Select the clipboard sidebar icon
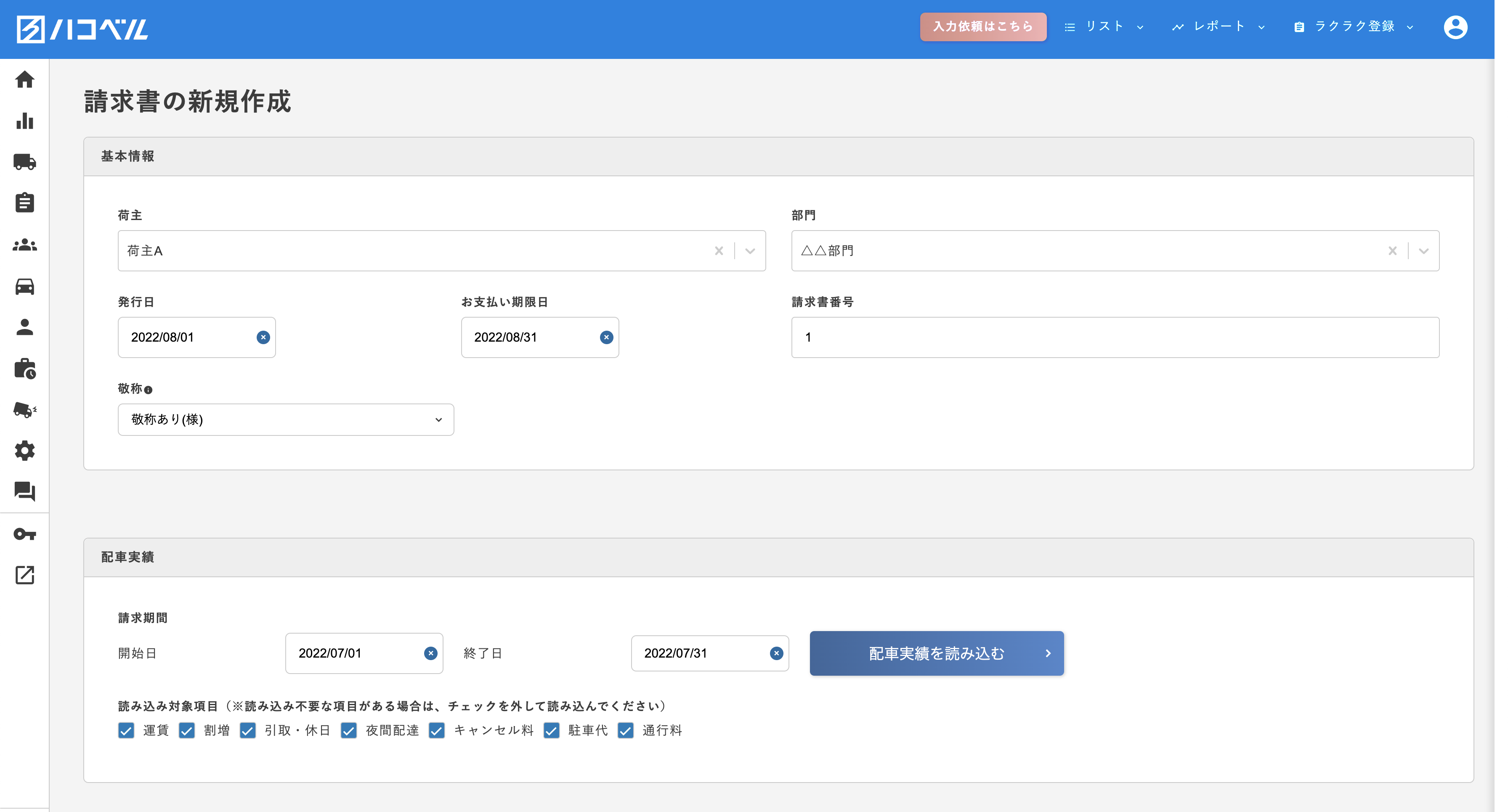Image resolution: width=1508 pixels, height=812 pixels. click(24, 202)
